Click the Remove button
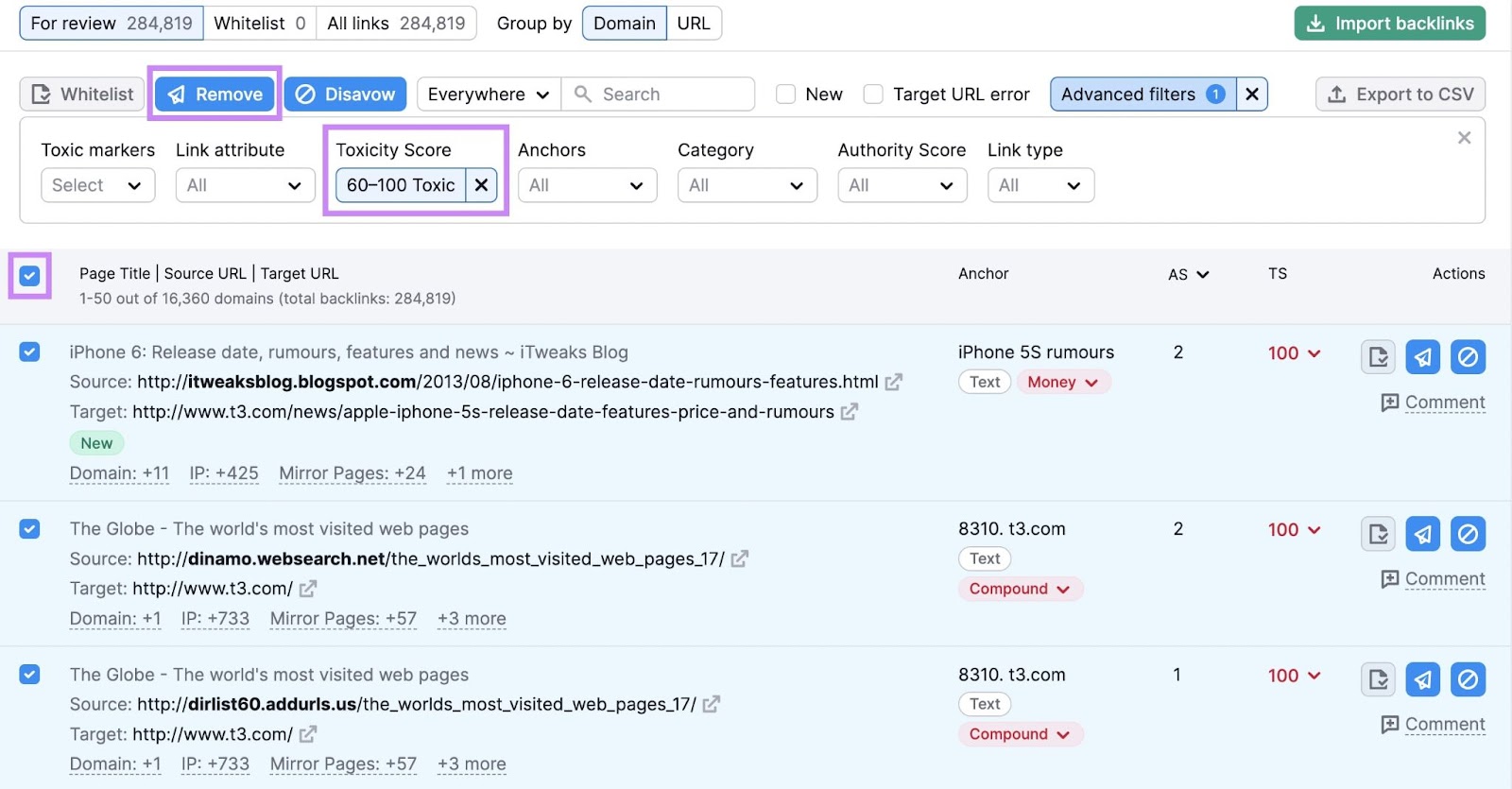 [x=215, y=94]
